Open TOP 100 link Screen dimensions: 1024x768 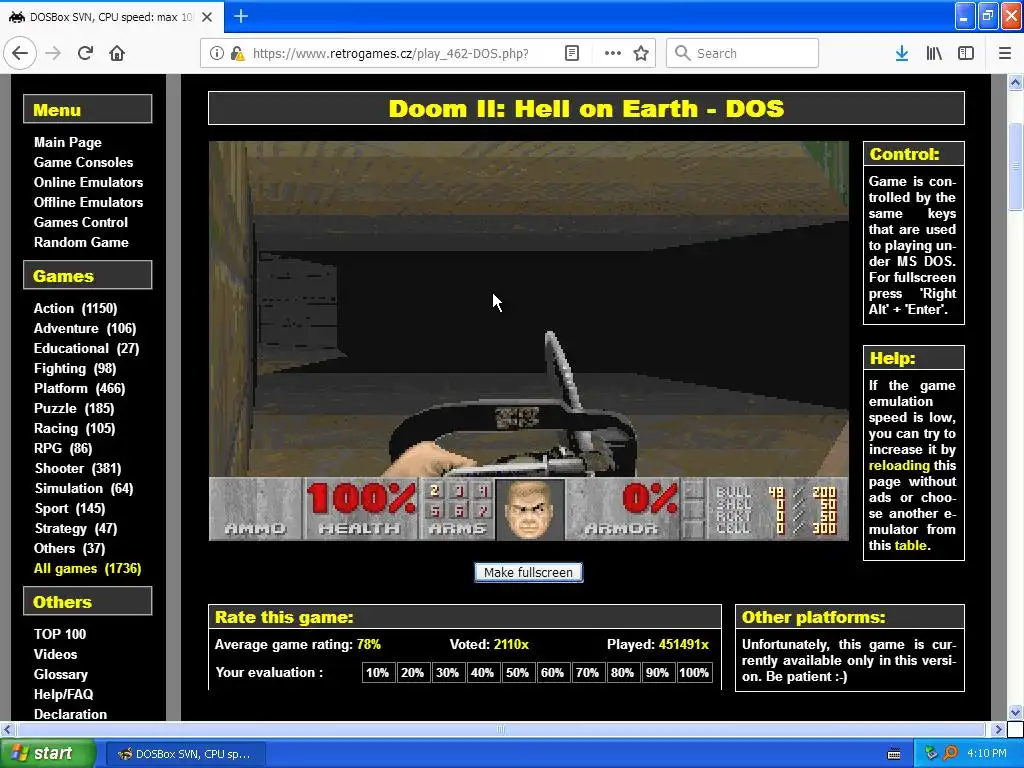[60, 634]
